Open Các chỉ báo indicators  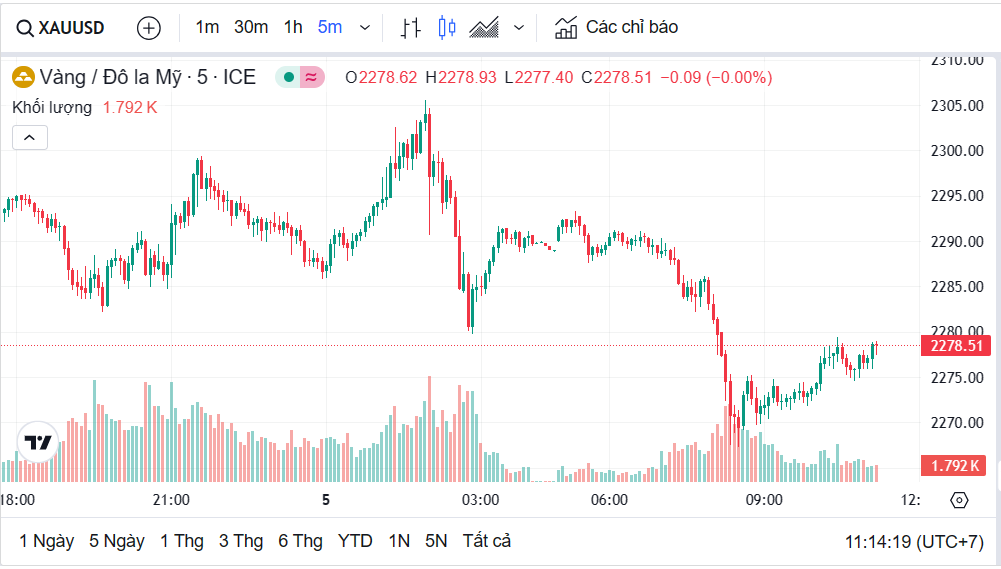click(x=617, y=27)
